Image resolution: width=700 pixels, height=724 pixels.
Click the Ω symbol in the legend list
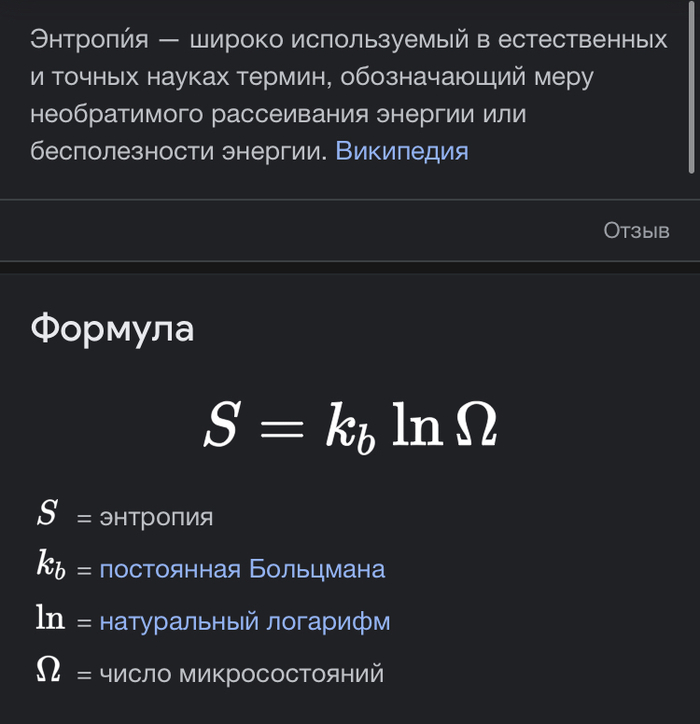tap(48, 671)
